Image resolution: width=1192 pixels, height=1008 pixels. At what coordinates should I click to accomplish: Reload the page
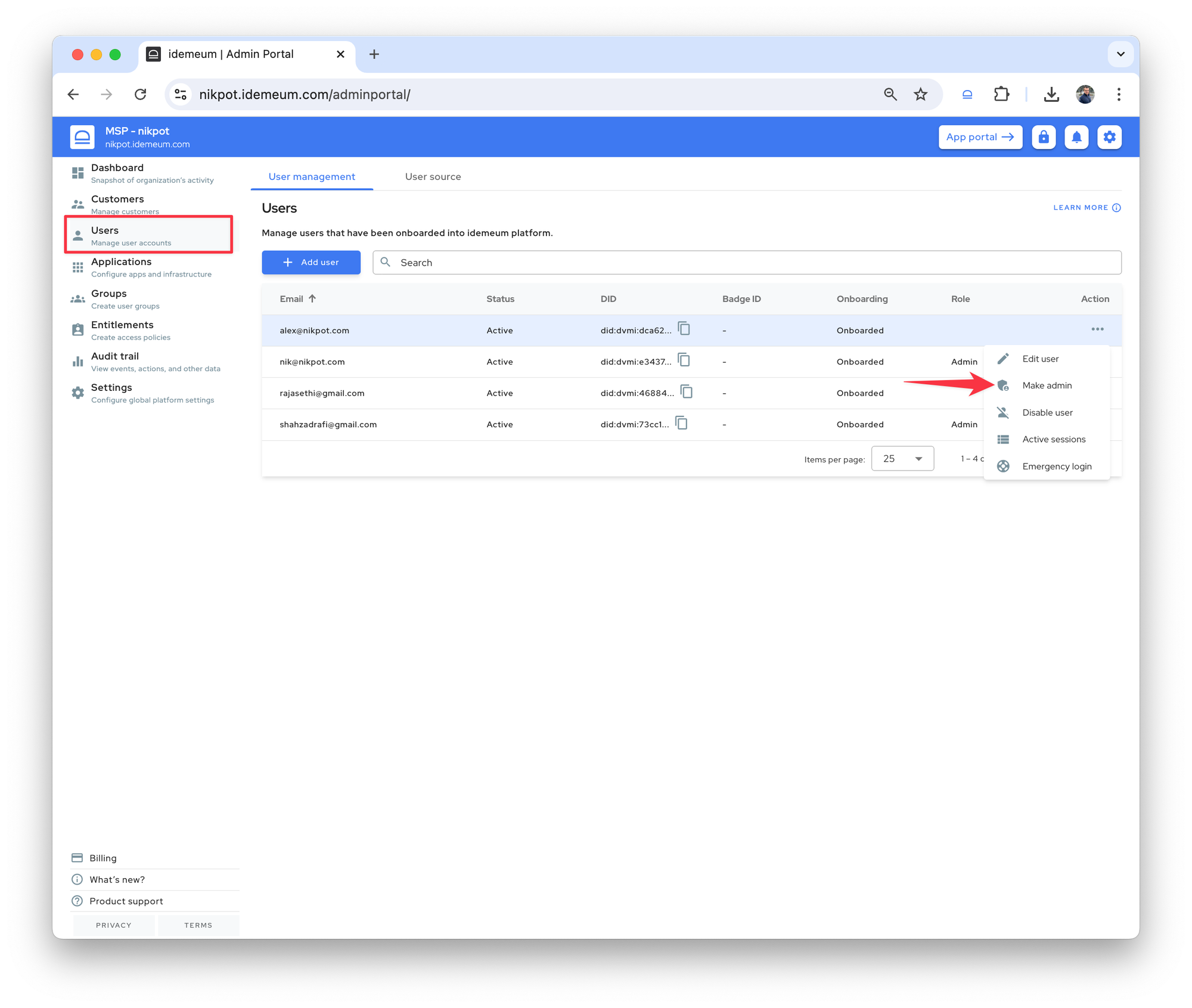click(141, 94)
